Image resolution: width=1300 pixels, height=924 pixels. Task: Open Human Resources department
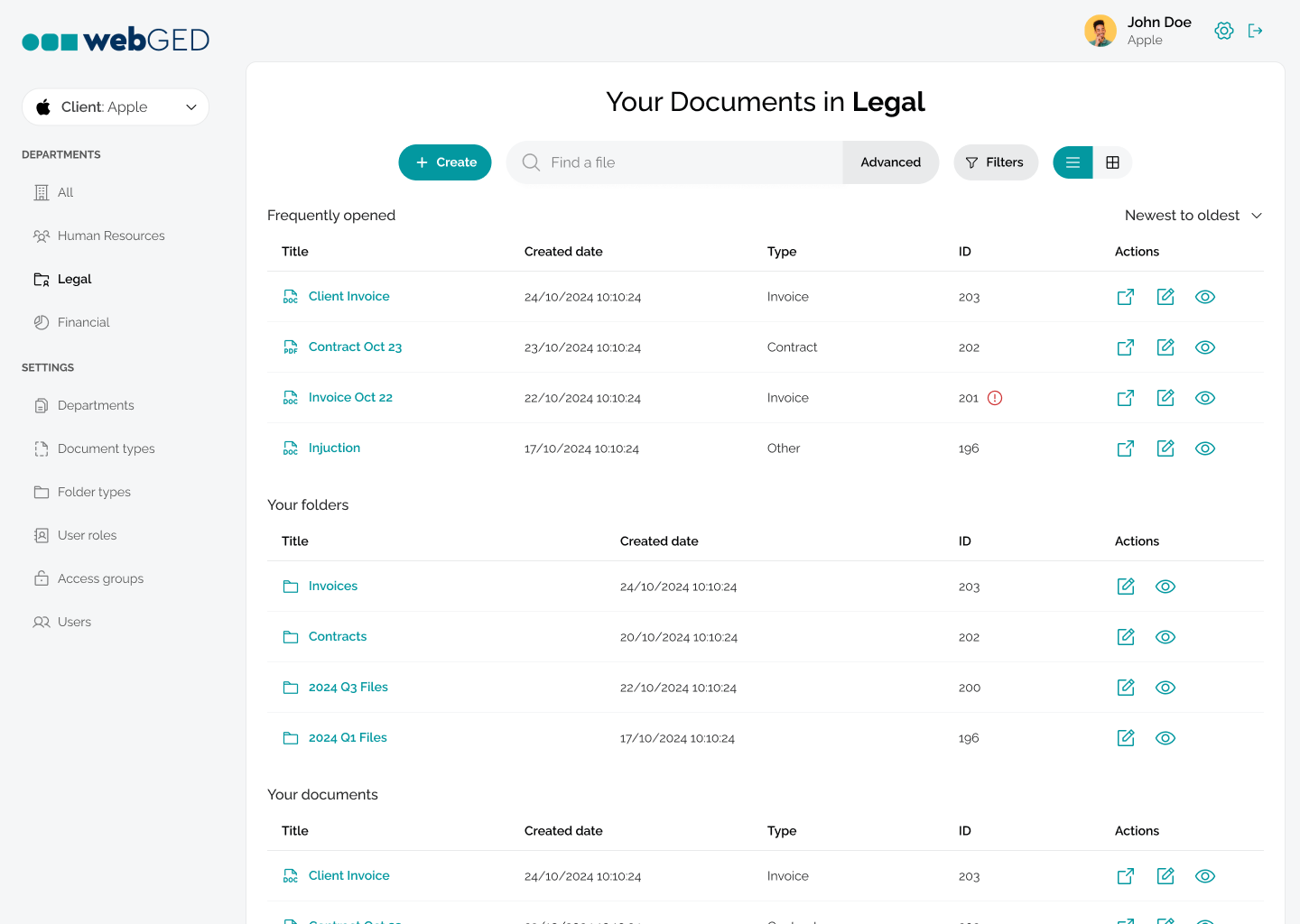point(99,236)
